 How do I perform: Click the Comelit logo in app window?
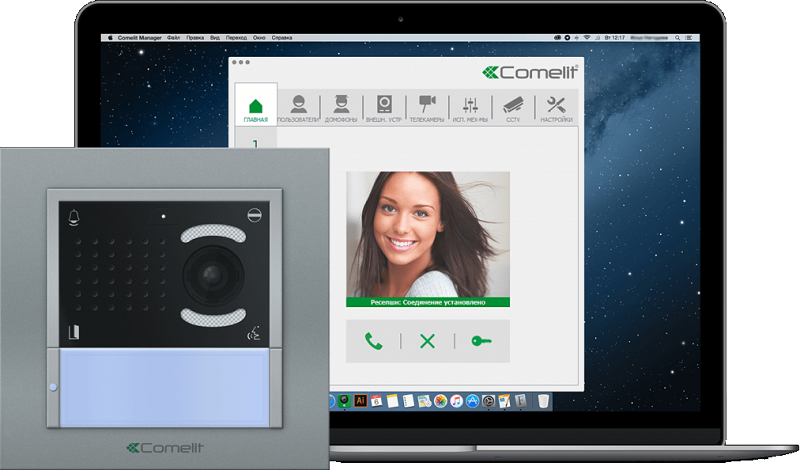(x=530, y=72)
